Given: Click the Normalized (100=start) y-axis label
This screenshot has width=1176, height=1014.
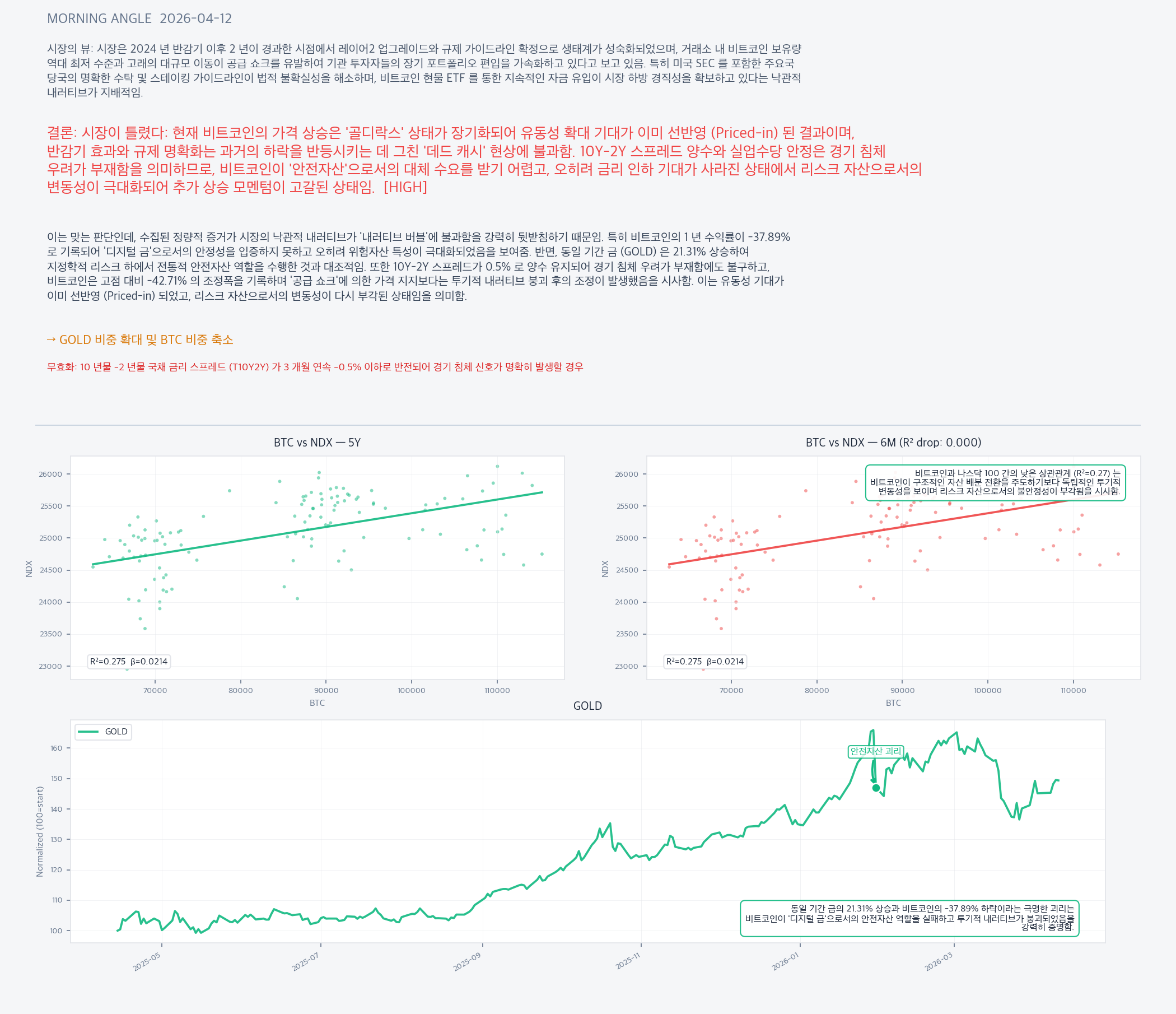Looking at the screenshot, I should click(x=40, y=831).
